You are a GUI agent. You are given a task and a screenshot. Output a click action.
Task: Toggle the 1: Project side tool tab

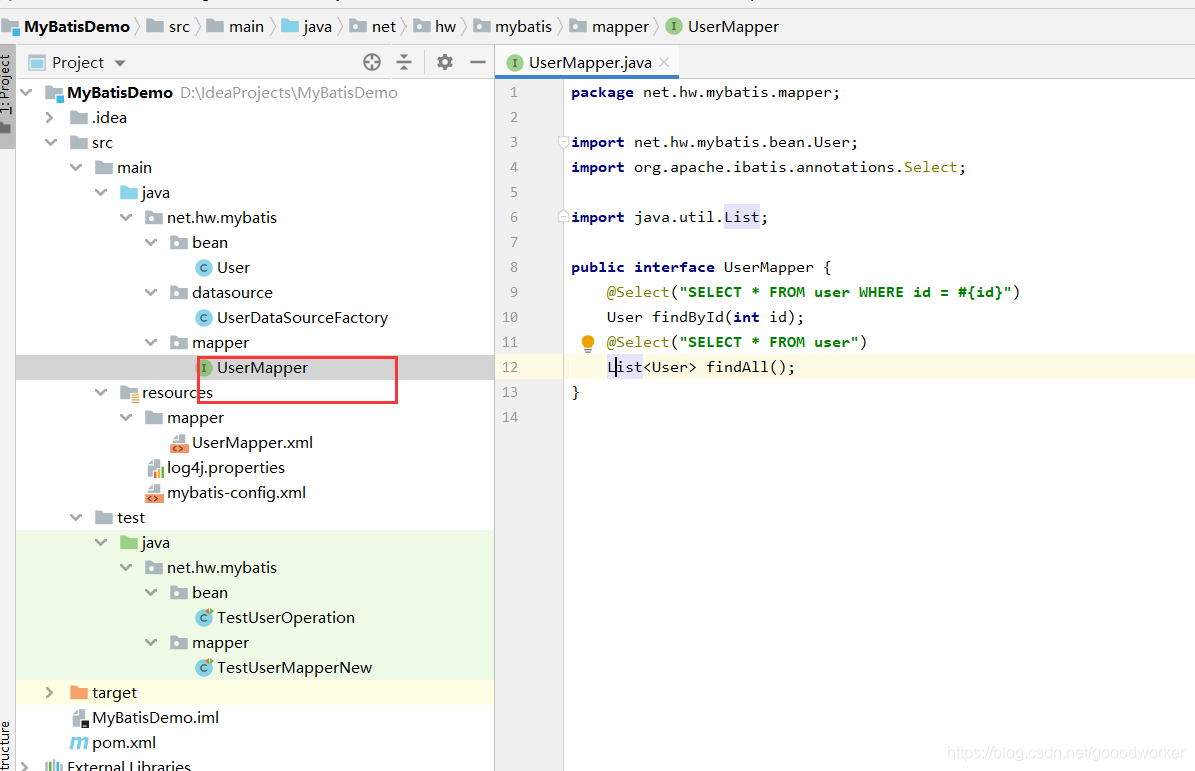6,95
